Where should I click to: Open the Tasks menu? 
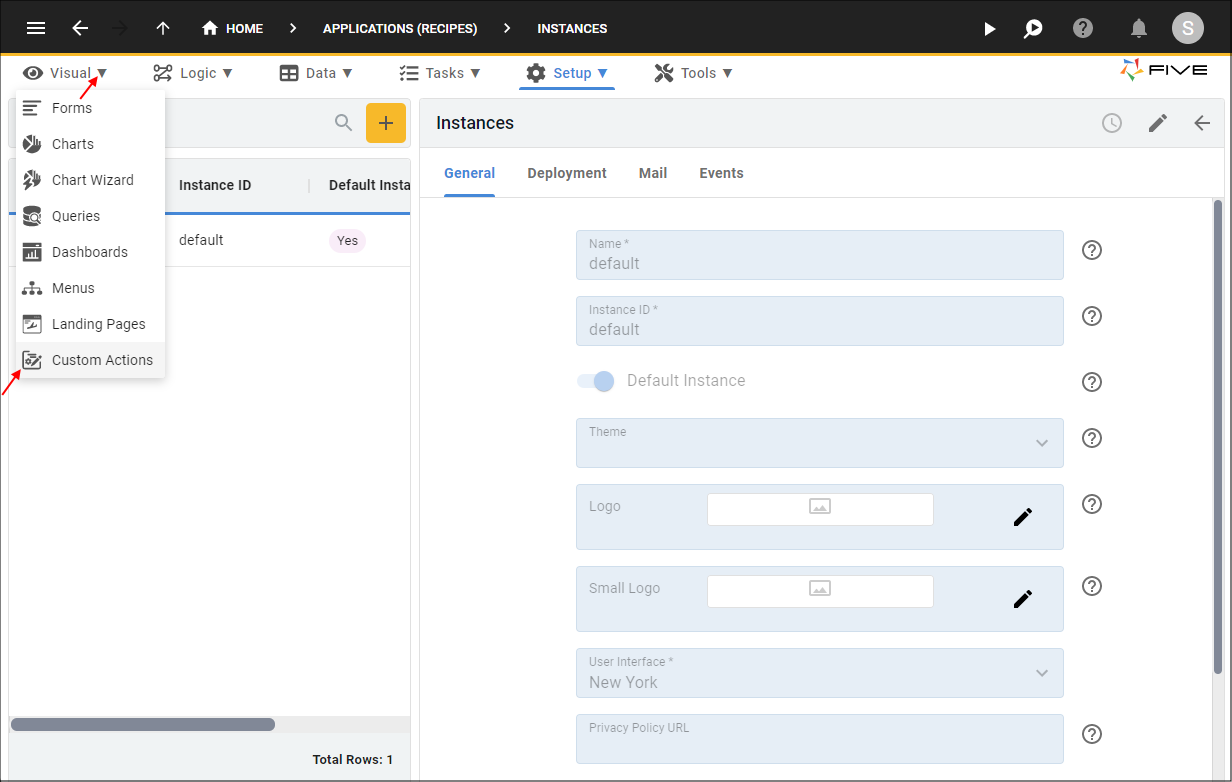[440, 73]
